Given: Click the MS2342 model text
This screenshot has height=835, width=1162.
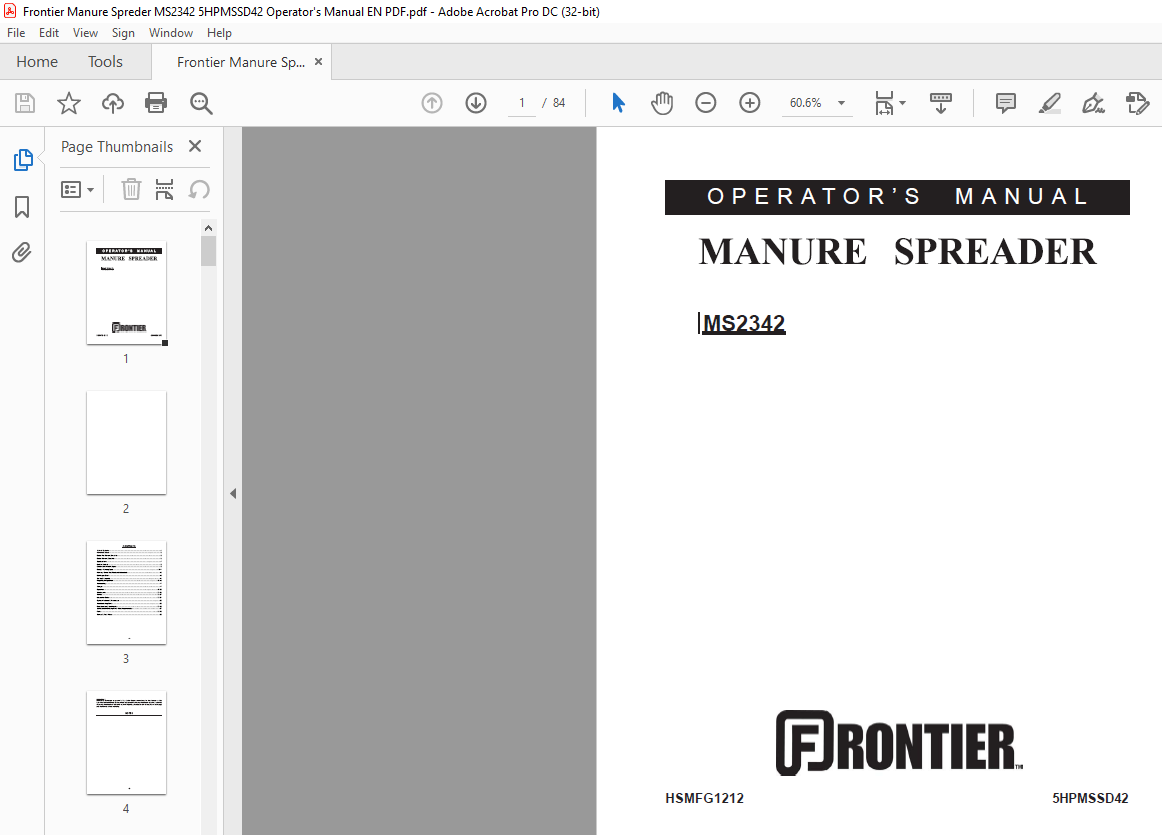Looking at the screenshot, I should [744, 324].
